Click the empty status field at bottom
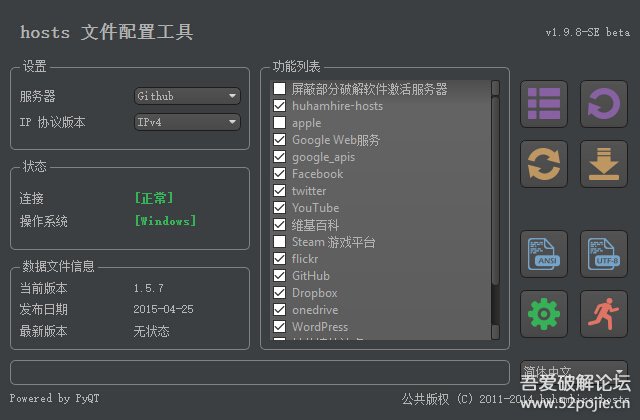 pos(260,372)
